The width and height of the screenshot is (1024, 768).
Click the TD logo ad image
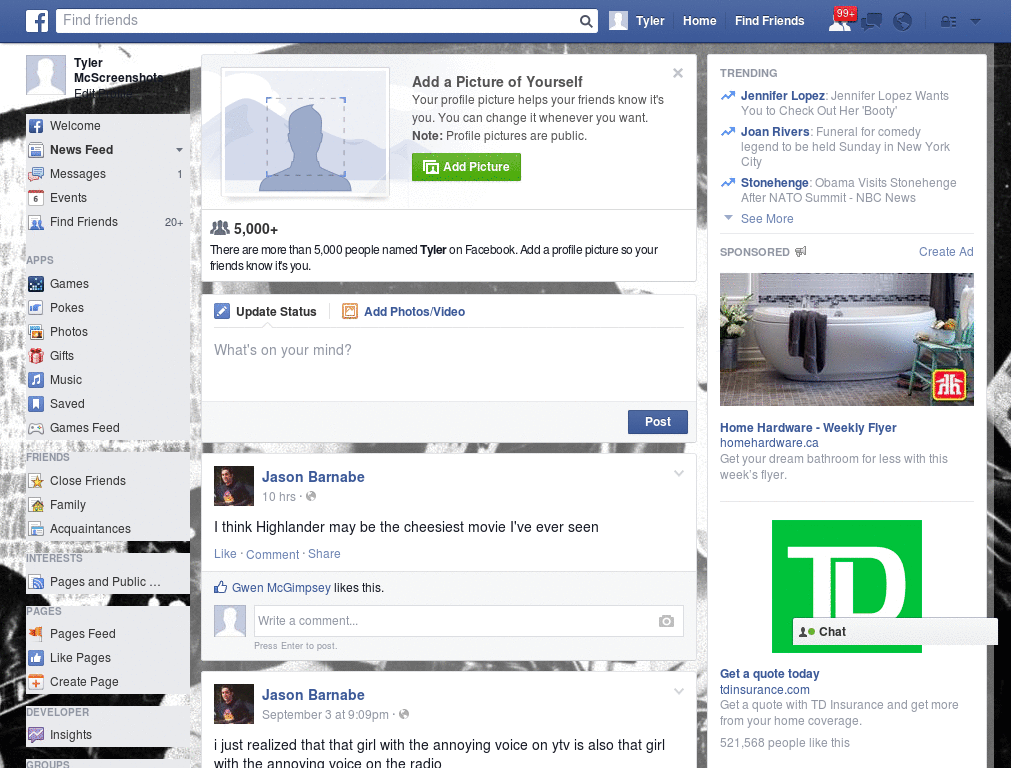tap(846, 586)
